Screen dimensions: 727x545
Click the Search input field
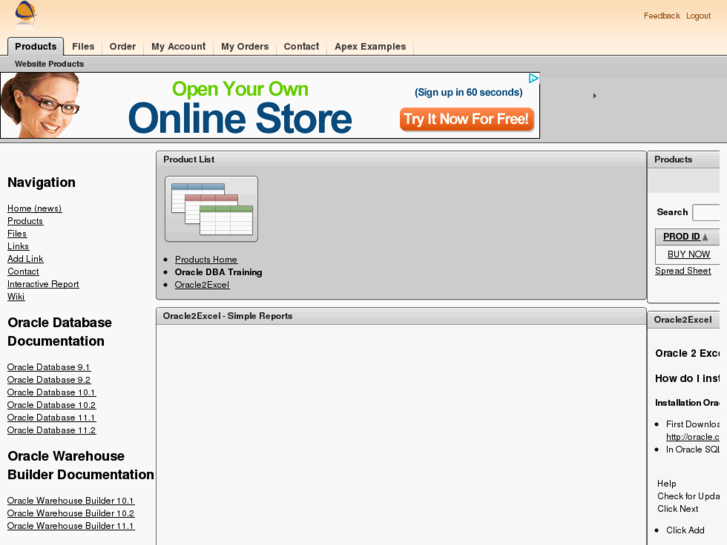click(x=706, y=212)
